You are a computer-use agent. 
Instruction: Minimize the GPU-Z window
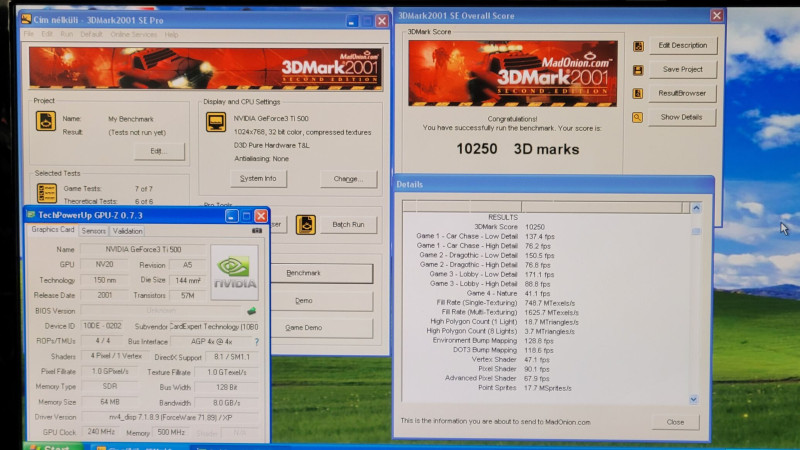click(x=231, y=216)
